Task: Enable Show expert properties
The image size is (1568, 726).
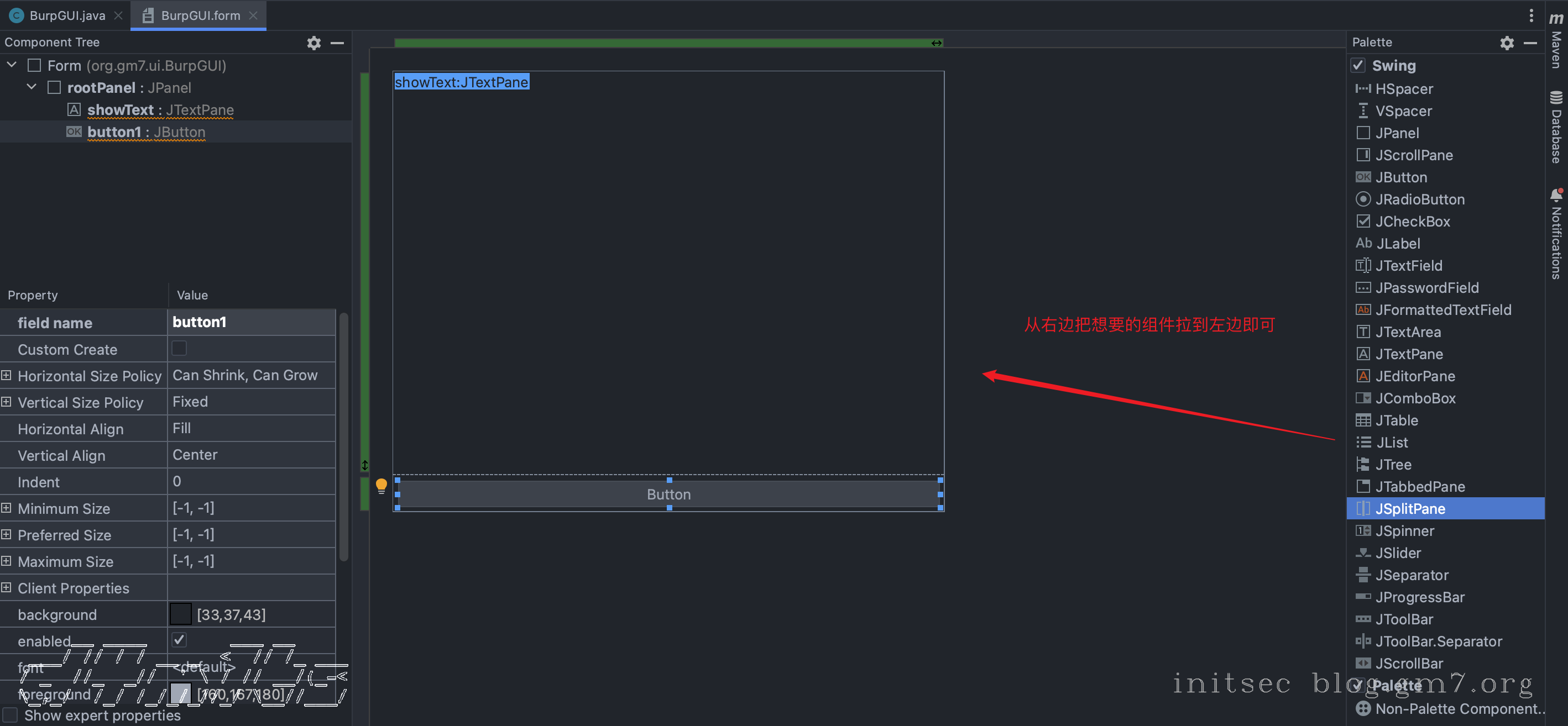Action: (x=11, y=716)
